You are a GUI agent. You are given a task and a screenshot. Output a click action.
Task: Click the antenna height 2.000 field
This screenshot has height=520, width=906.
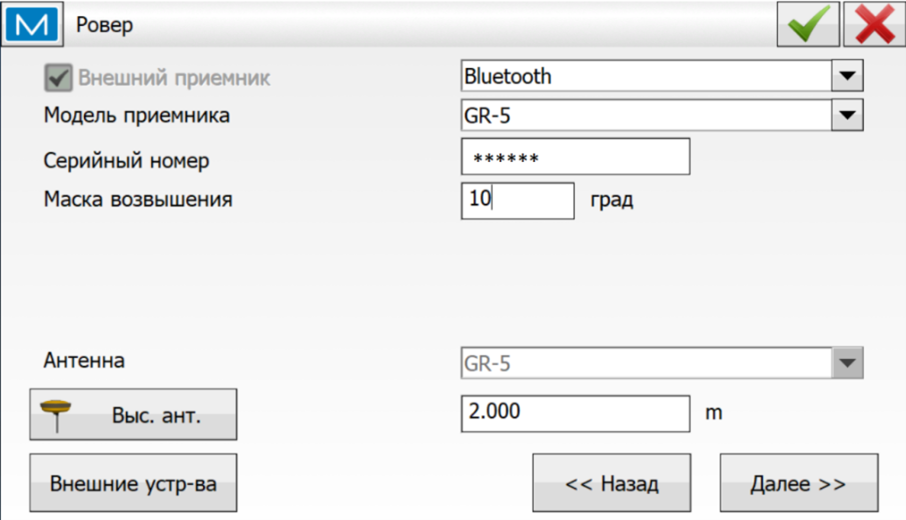575,414
